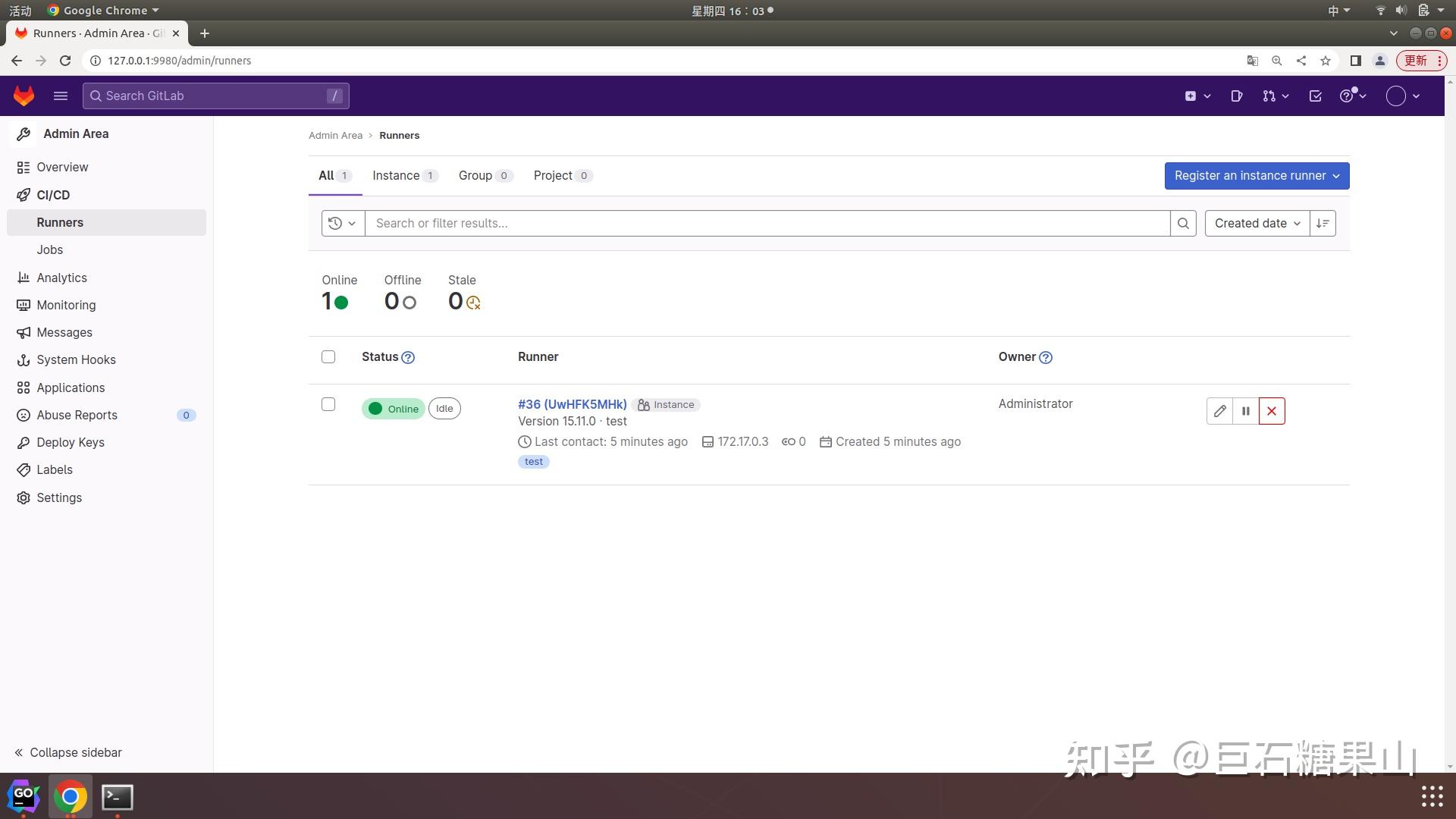The height and width of the screenshot is (819, 1456).
Task: Select the runner #36 checkbox
Action: coord(328,404)
